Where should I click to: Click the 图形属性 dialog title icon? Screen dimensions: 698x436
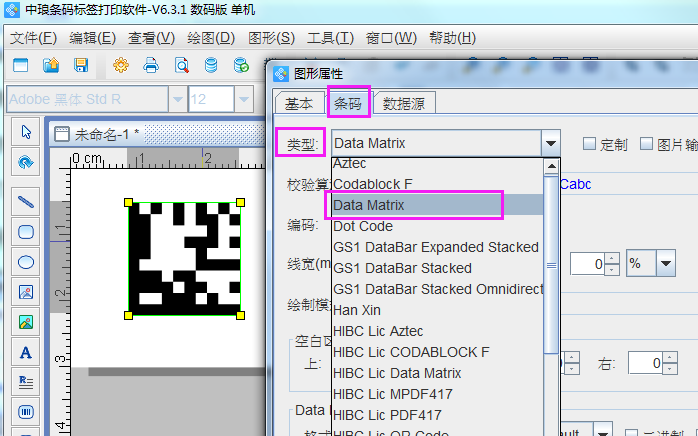tap(281, 74)
